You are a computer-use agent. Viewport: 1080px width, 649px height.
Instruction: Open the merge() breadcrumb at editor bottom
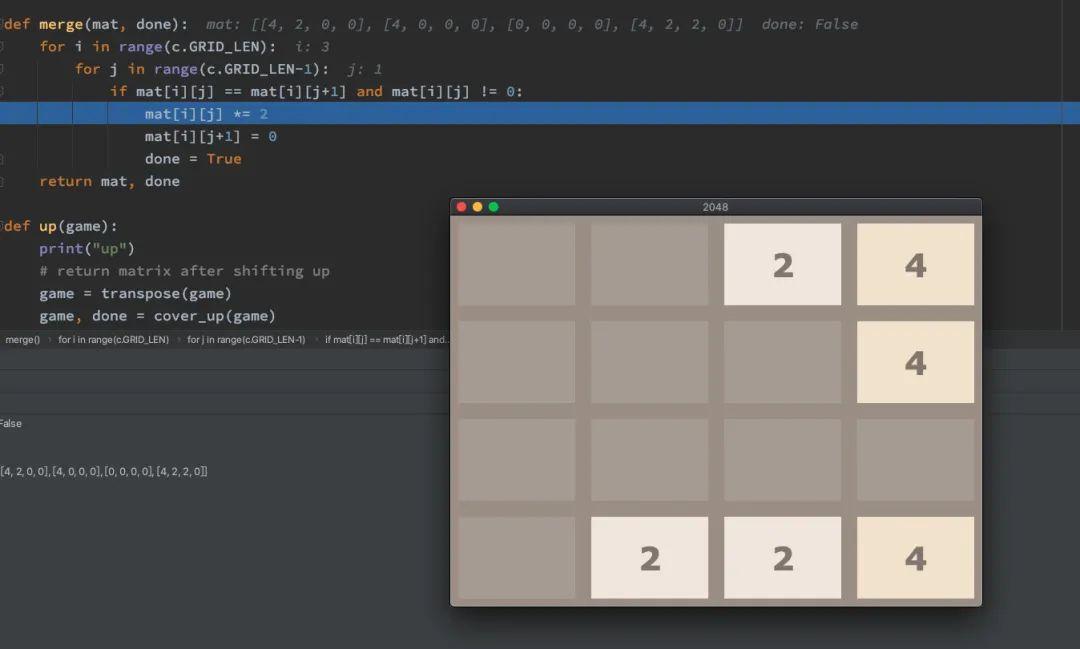click(20, 340)
